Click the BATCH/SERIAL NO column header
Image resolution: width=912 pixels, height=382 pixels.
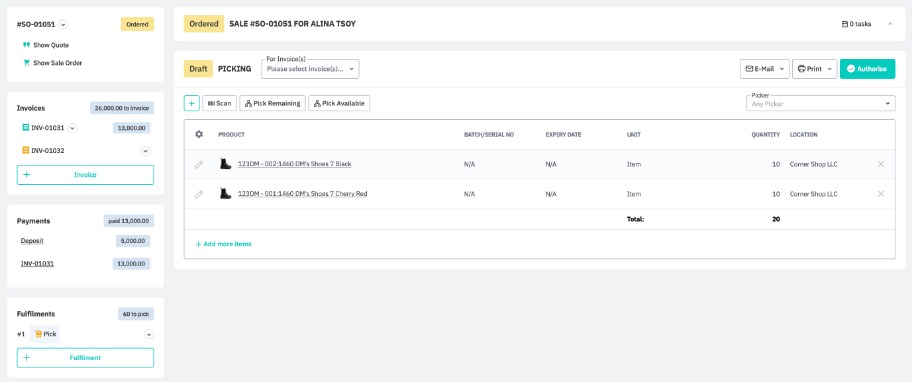pyautogui.click(x=489, y=135)
